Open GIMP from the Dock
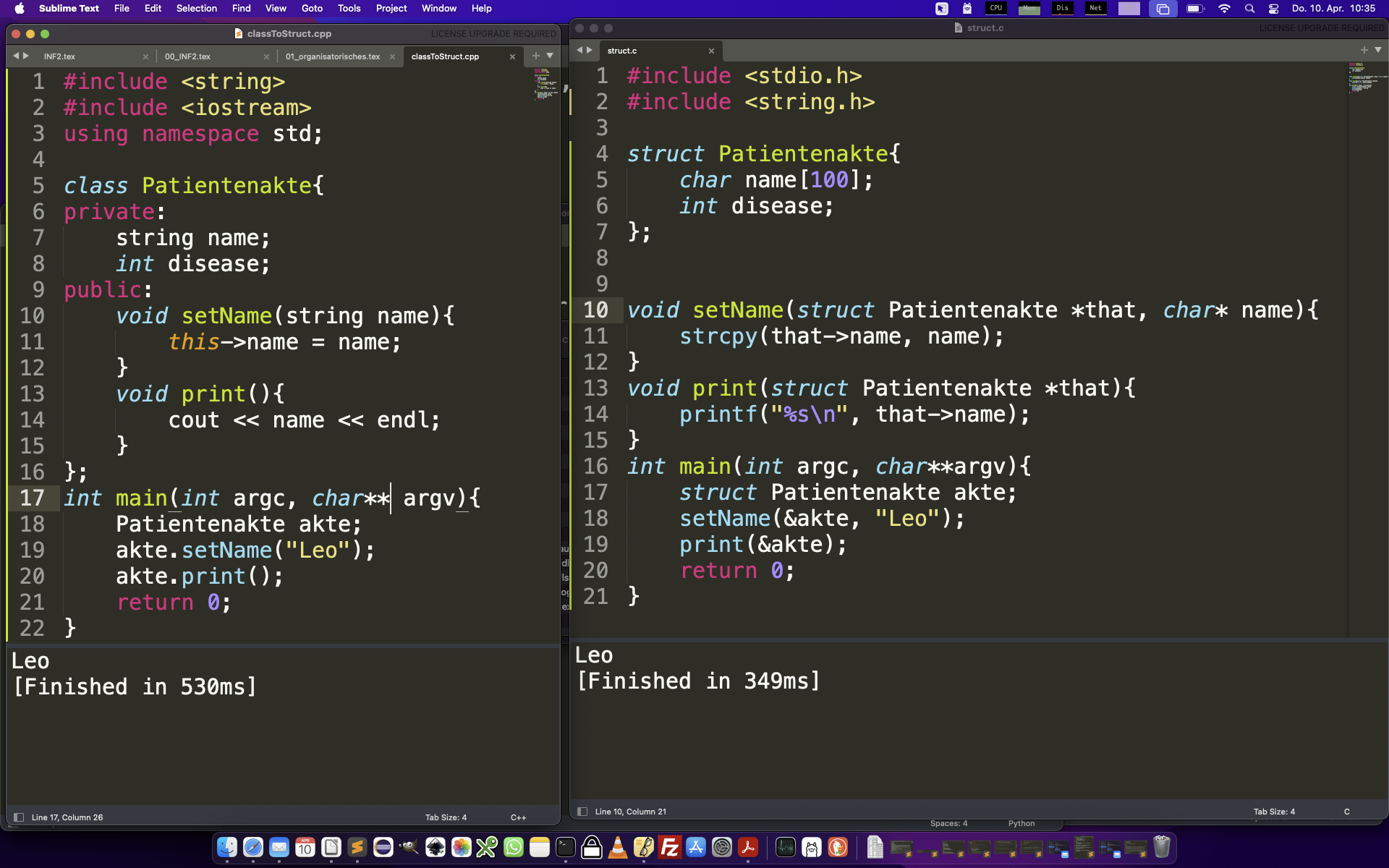Image resolution: width=1389 pixels, height=868 pixels. point(409,846)
